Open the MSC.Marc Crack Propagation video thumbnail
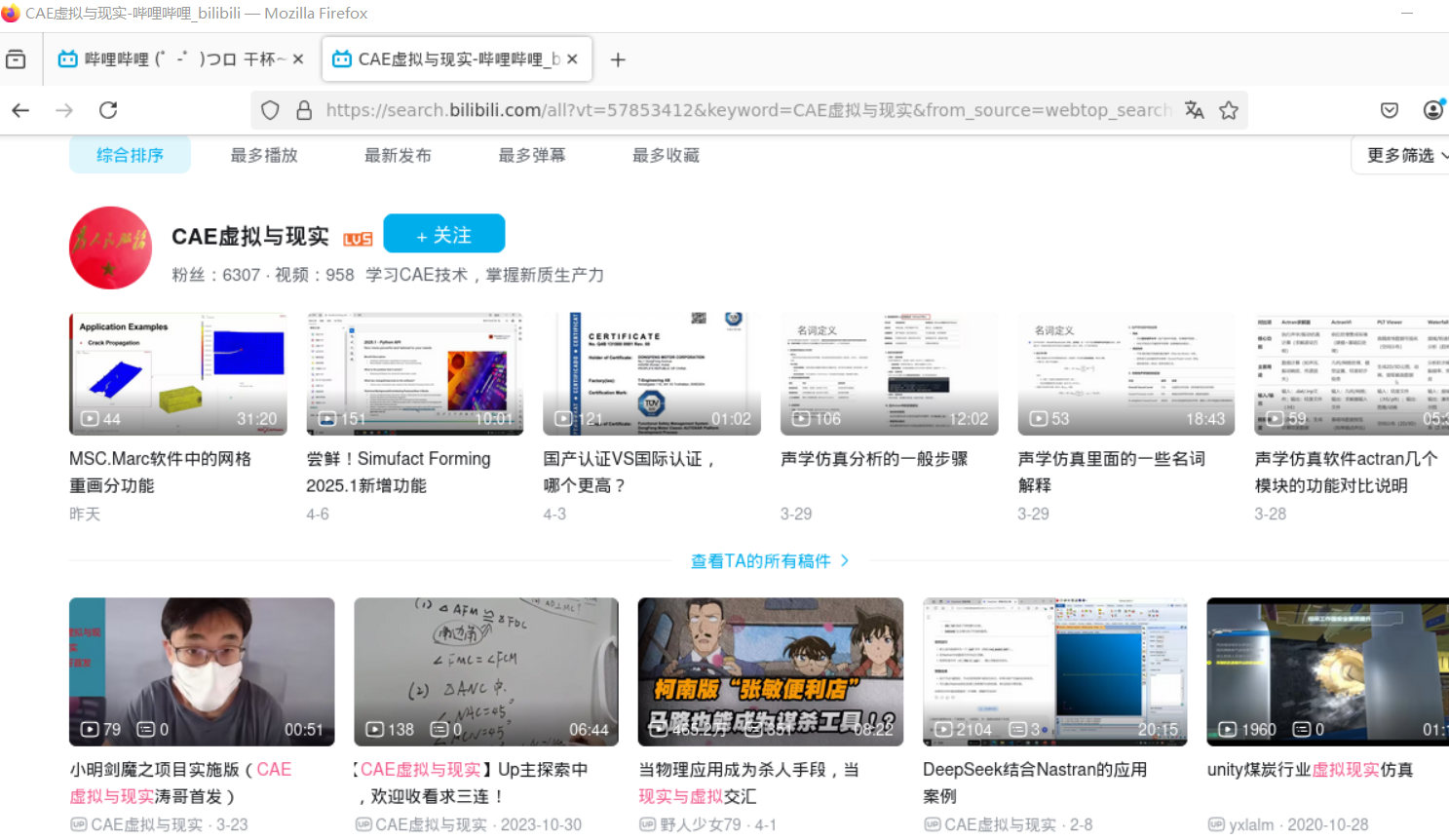The image size is (1449, 840). [178, 374]
